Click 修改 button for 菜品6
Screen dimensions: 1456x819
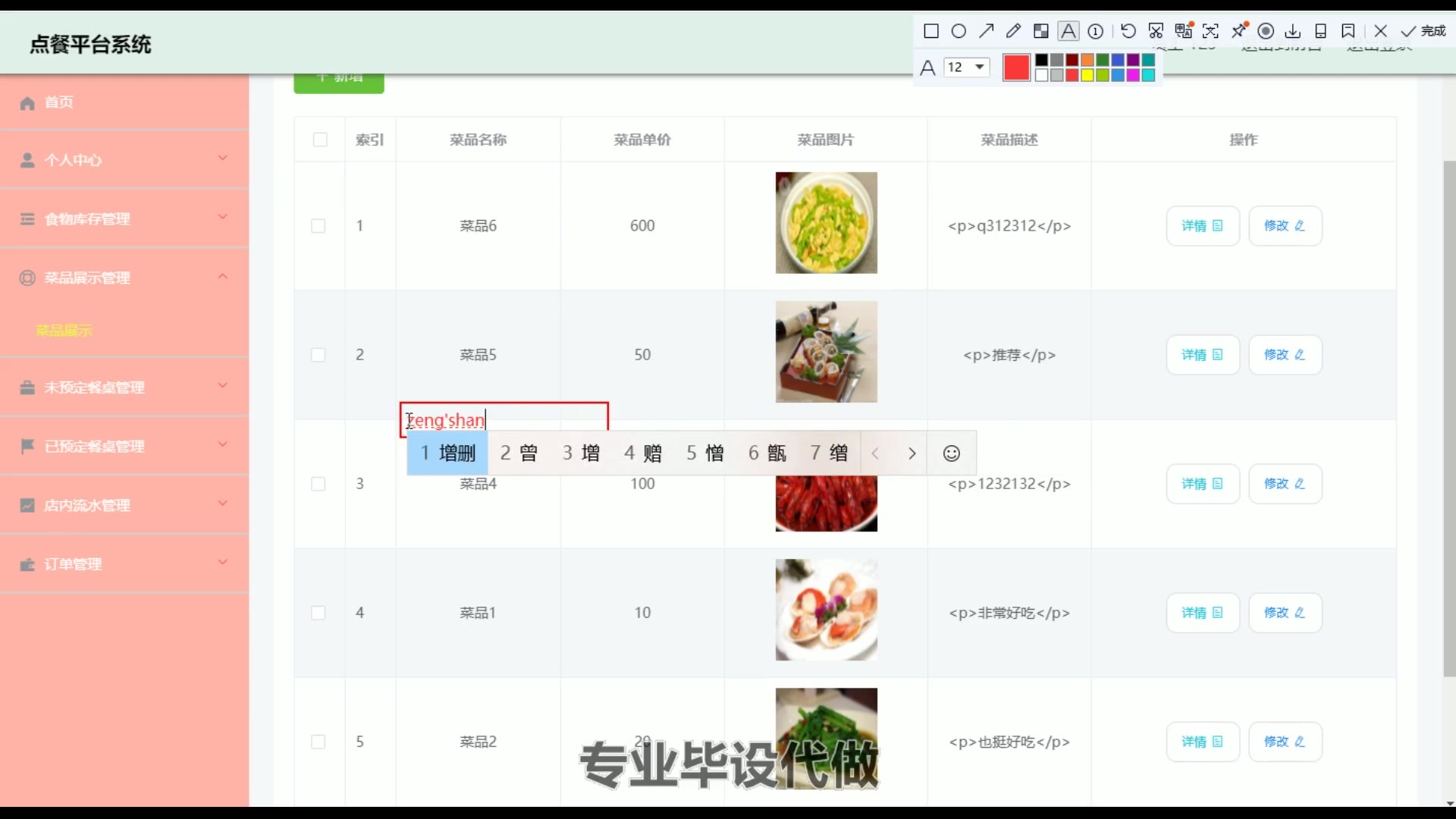click(1285, 226)
